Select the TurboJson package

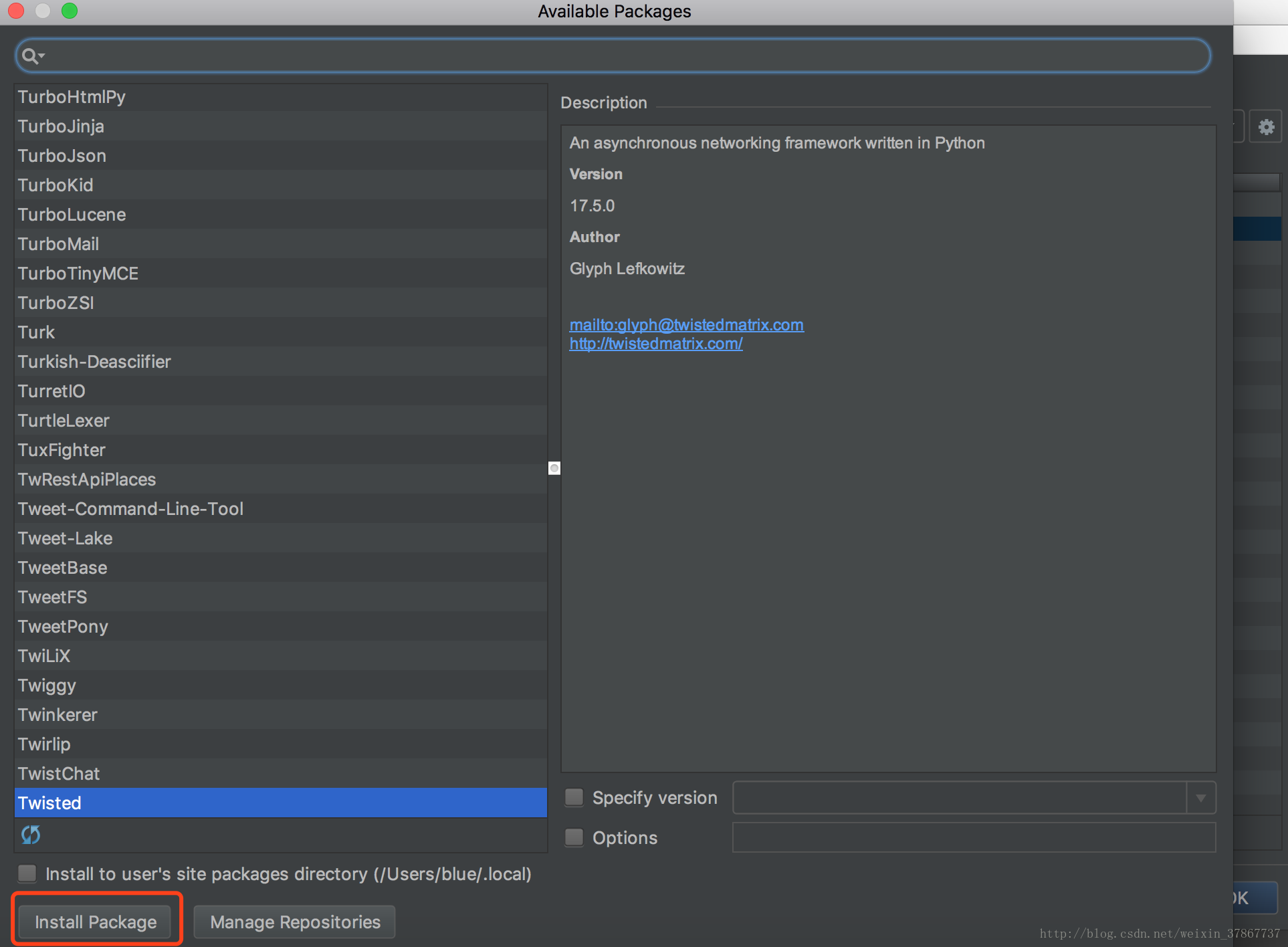281,155
